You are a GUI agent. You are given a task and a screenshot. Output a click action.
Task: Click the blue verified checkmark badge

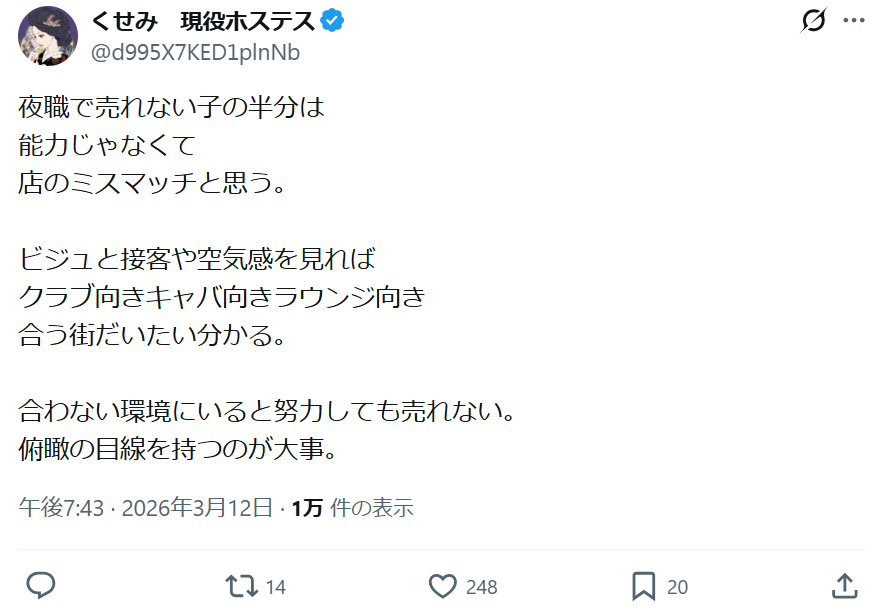point(333,18)
